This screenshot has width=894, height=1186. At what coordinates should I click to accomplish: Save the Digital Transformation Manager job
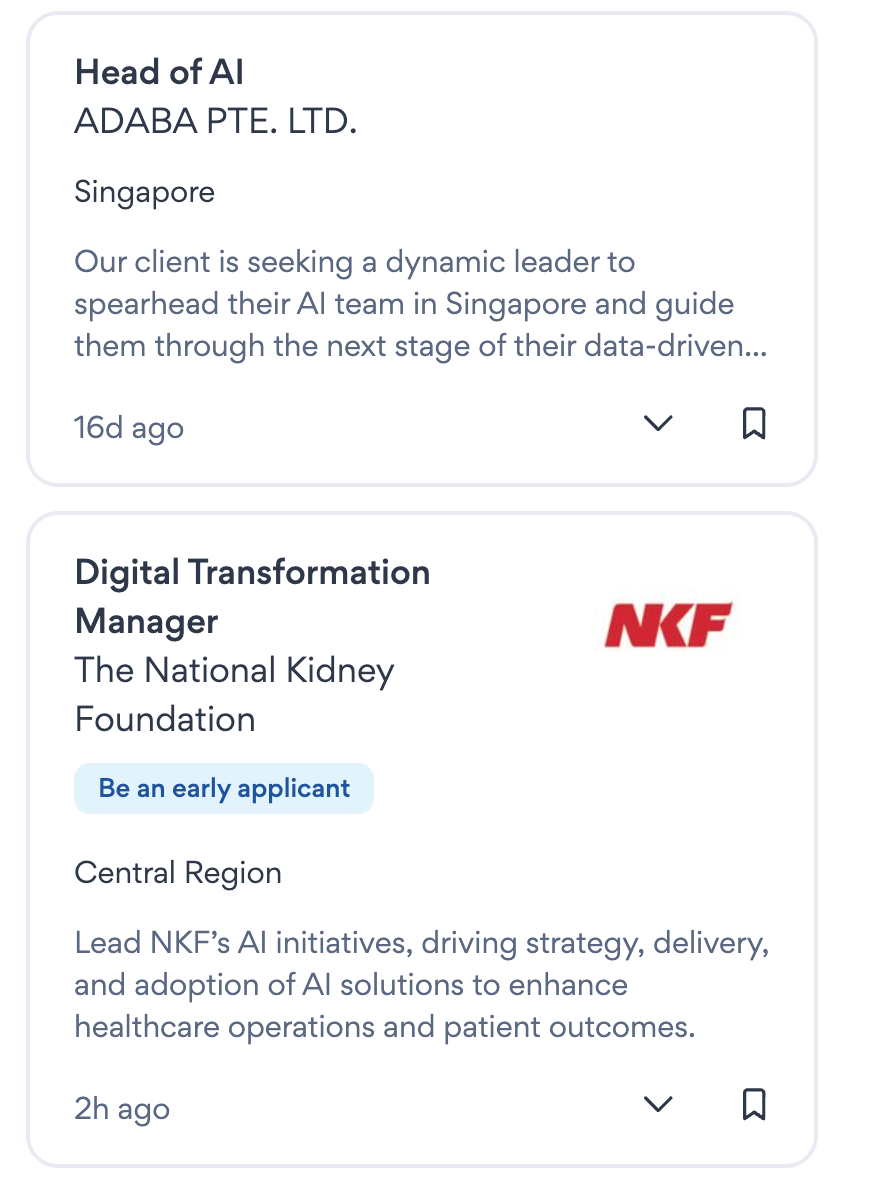[754, 1104]
